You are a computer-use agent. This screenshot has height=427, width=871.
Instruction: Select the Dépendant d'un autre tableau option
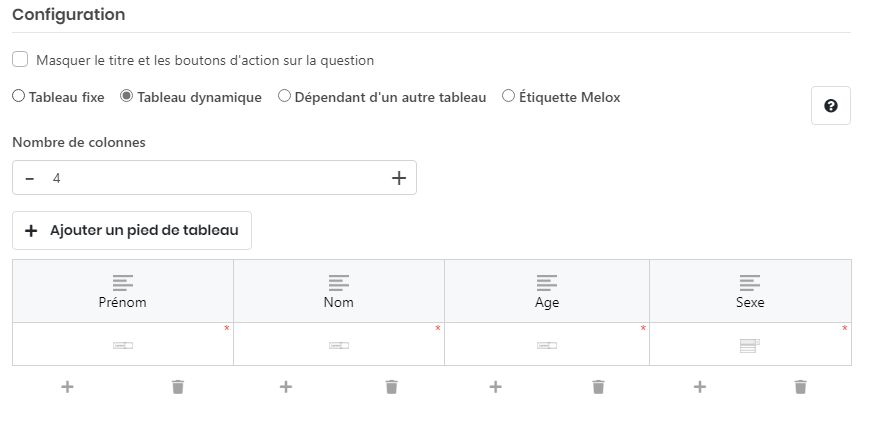[x=285, y=97]
